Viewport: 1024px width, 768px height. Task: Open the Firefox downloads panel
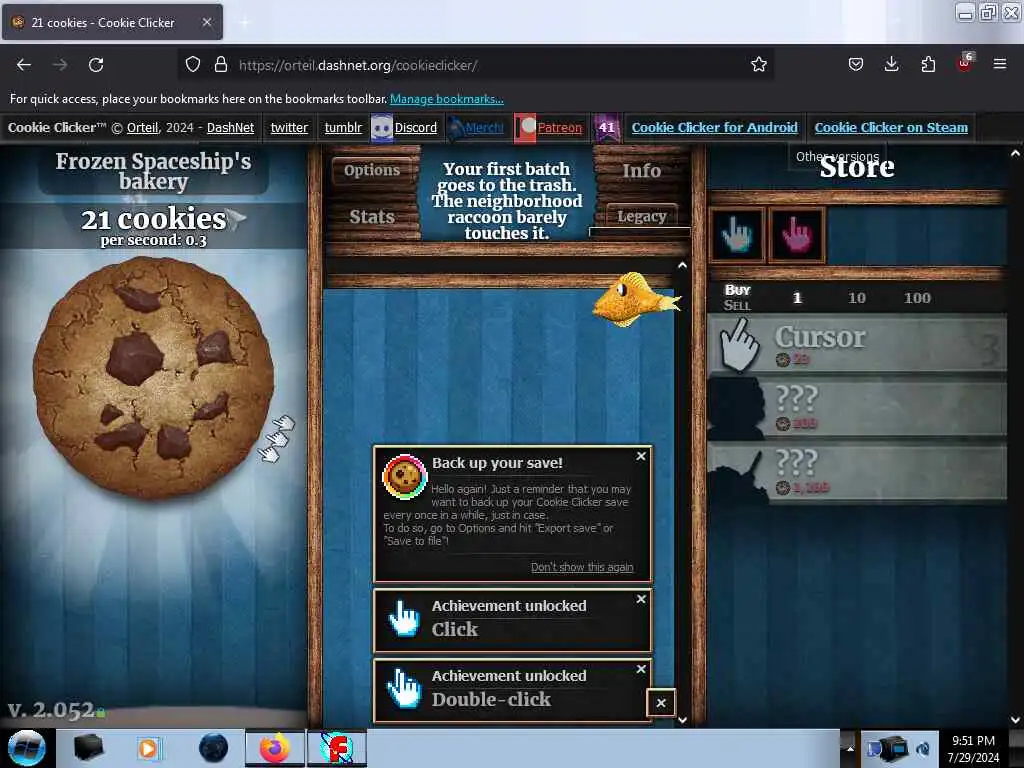point(891,65)
